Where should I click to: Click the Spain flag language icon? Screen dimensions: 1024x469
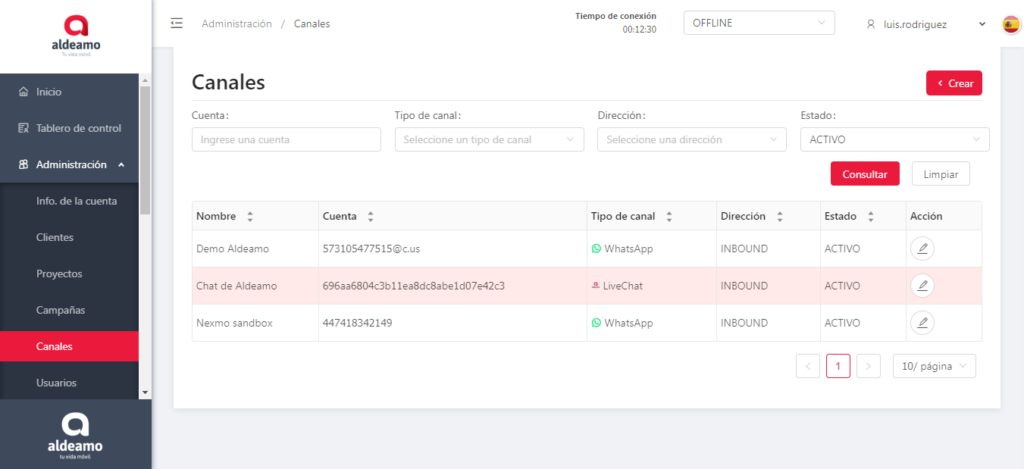1011,24
